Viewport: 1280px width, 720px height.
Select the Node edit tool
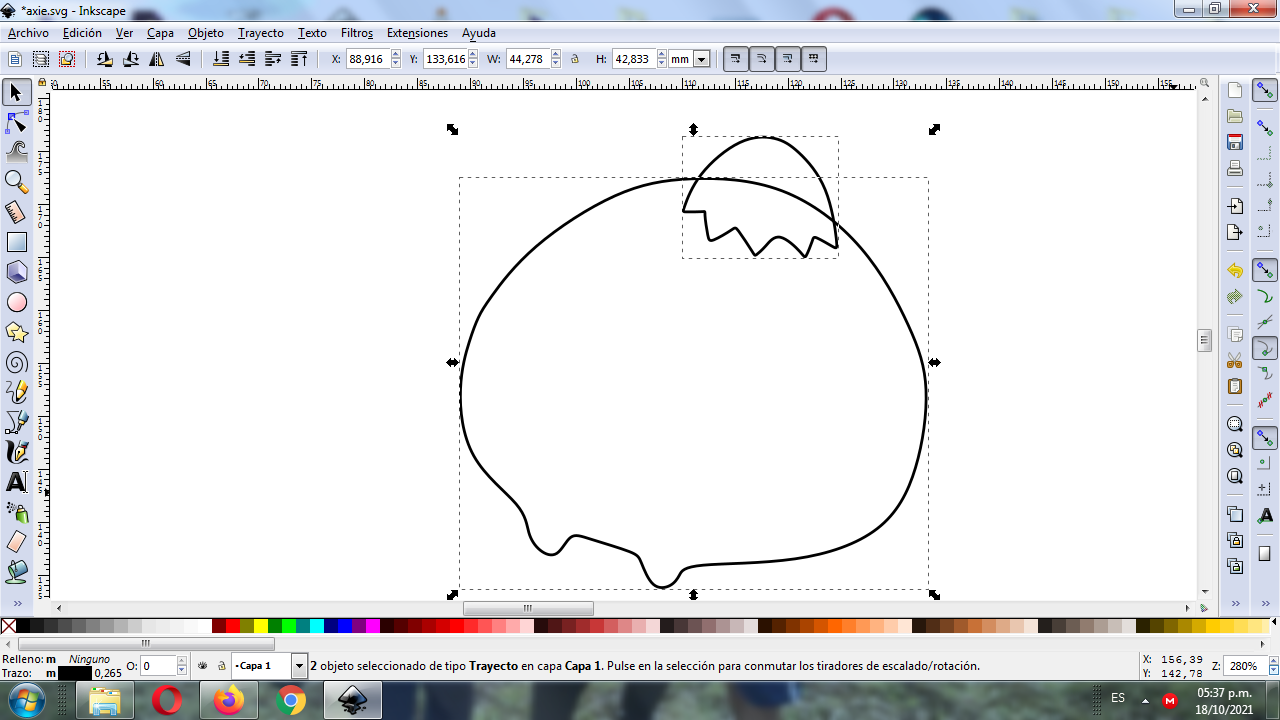point(16,123)
